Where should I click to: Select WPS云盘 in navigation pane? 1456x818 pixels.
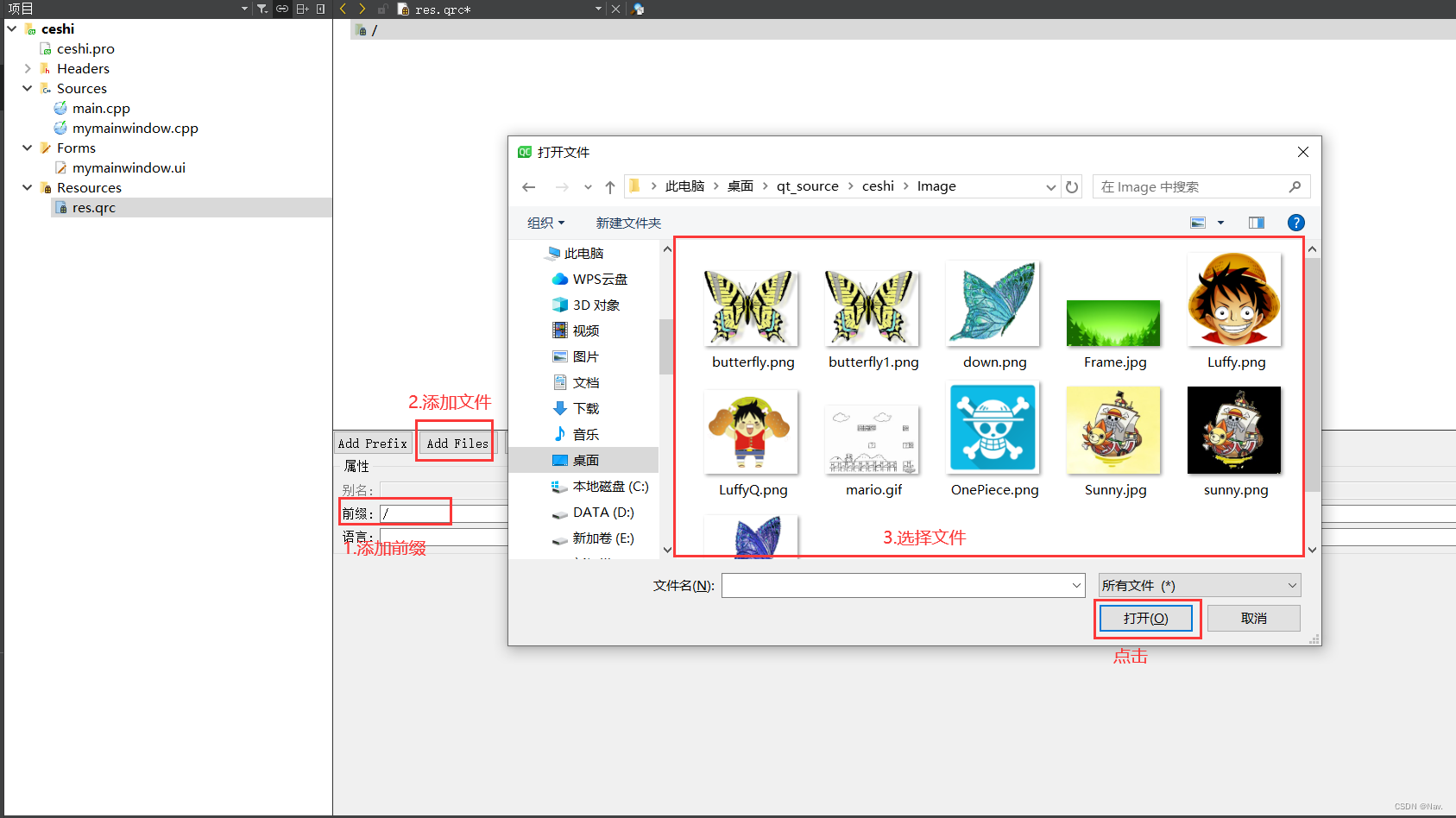[590, 279]
